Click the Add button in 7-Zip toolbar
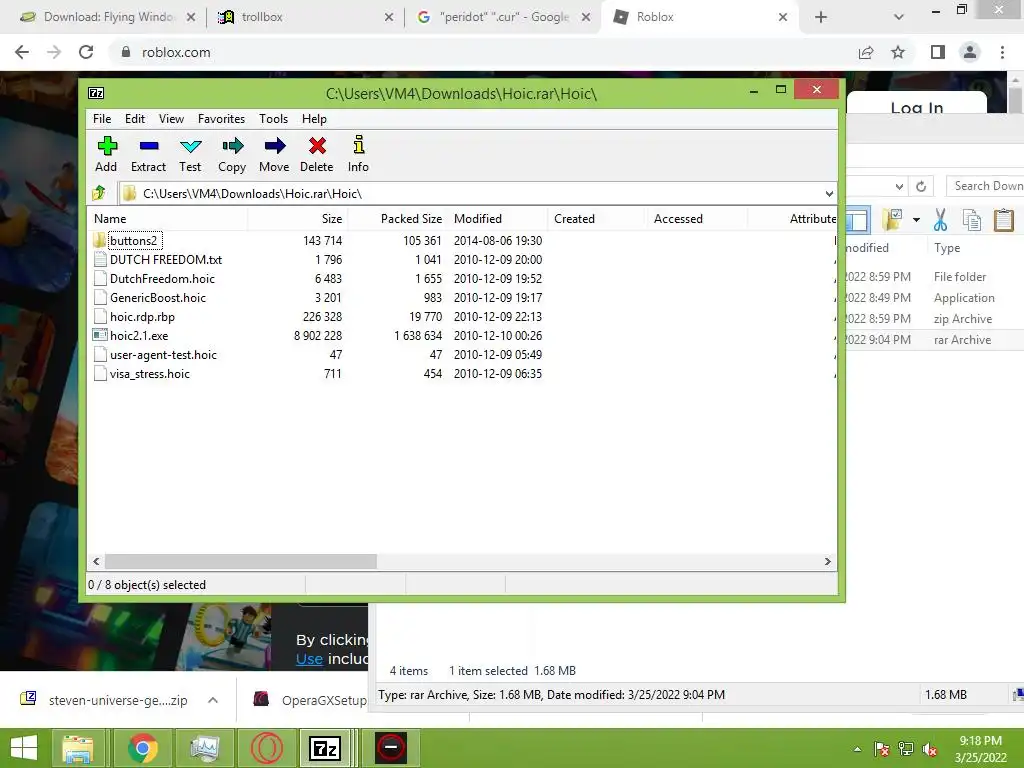Viewport: 1024px width, 768px height. coord(106,154)
